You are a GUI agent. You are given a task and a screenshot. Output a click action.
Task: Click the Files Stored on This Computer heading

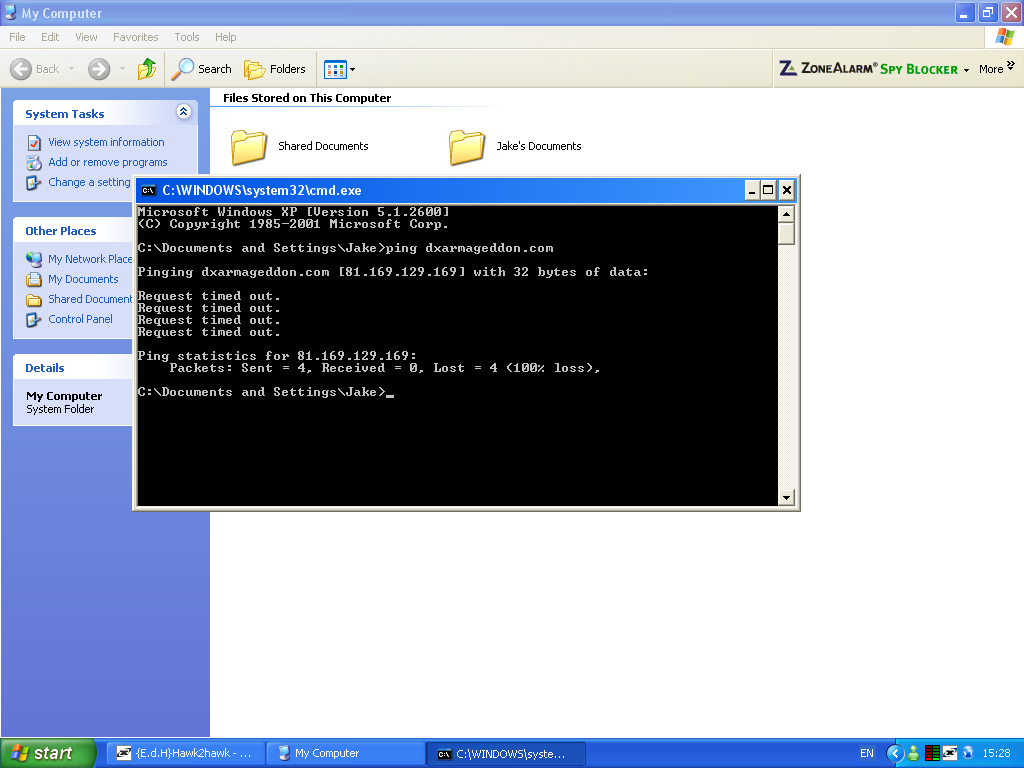(x=307, y=98)
